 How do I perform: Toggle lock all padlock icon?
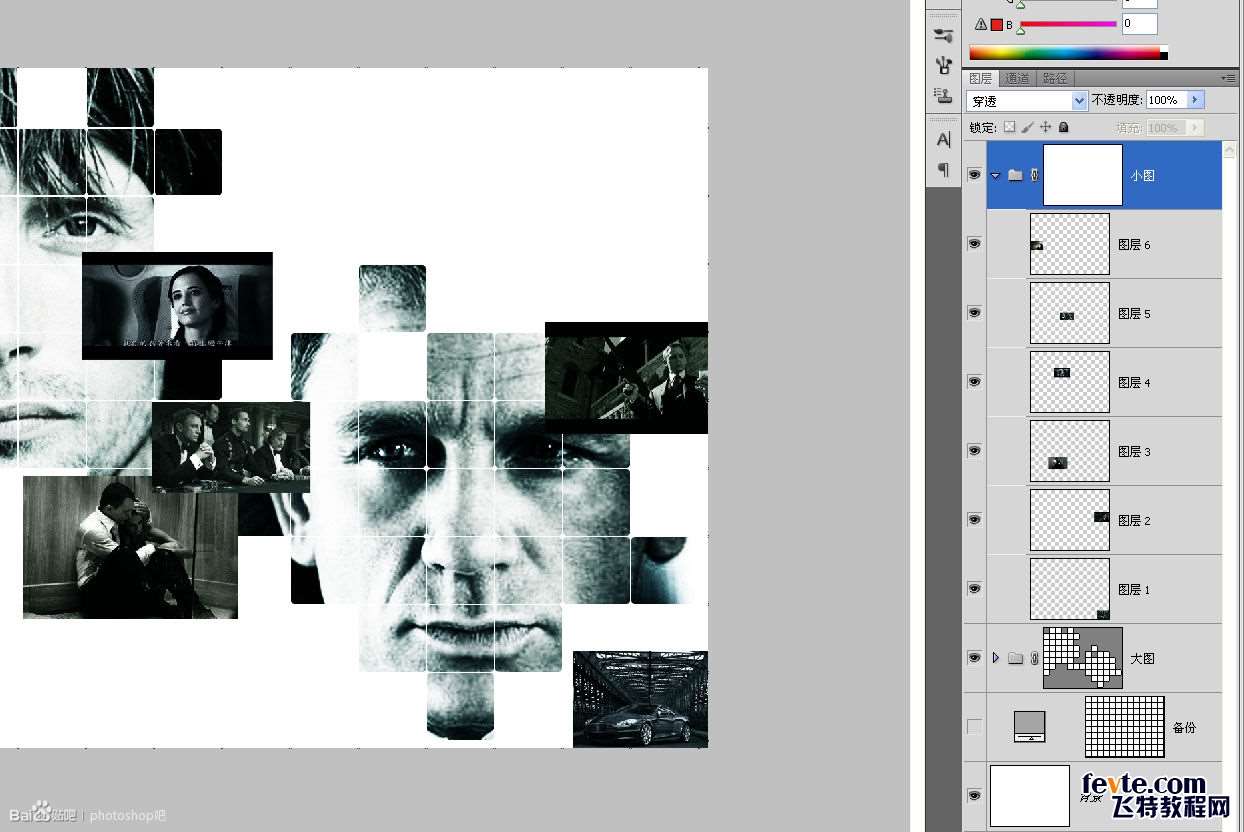tap(1063, 127)
